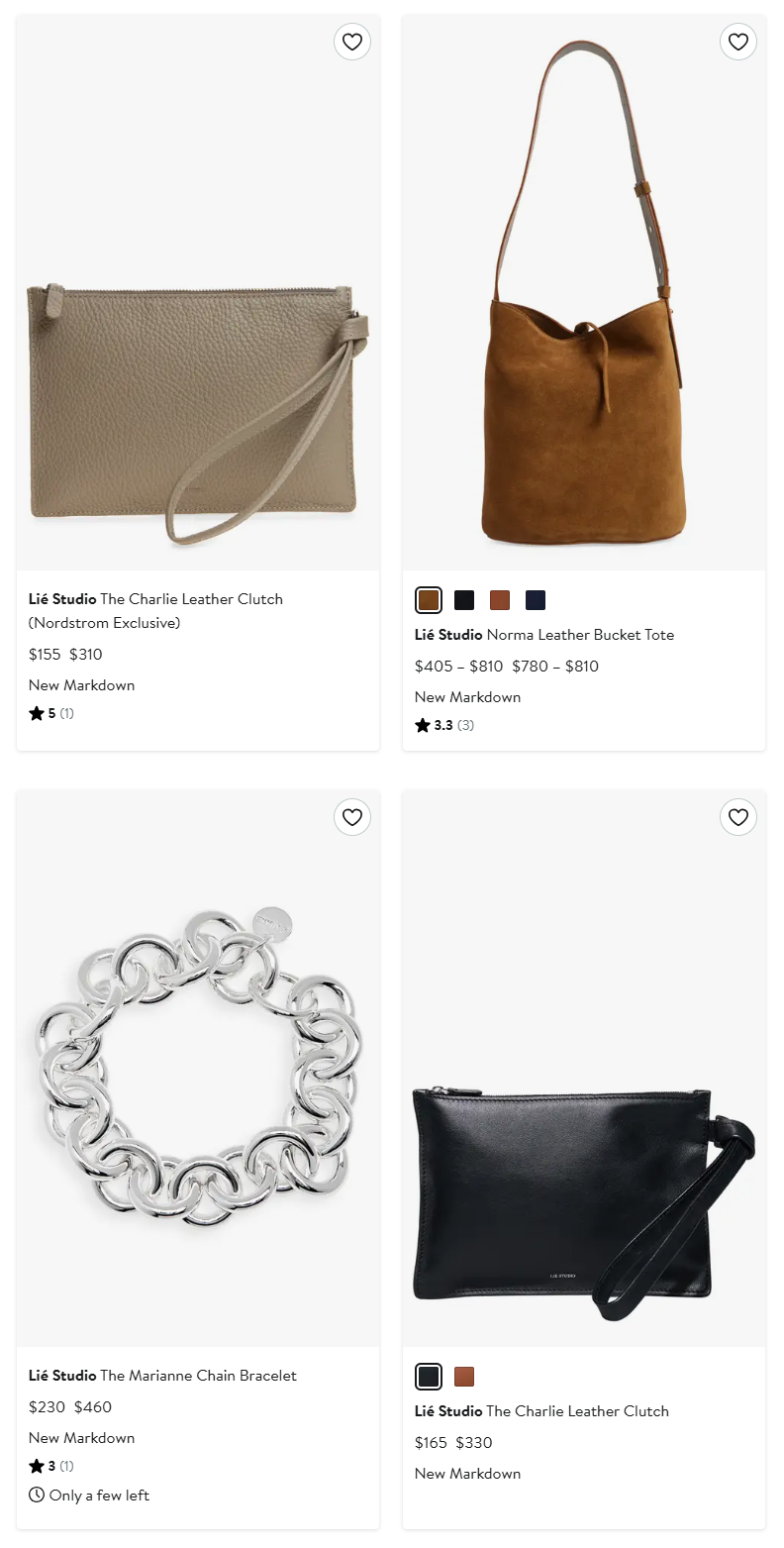This screenshot has height=1548, width=784.
Task: Click the silver chain bracelet image
Action: 198,1069
